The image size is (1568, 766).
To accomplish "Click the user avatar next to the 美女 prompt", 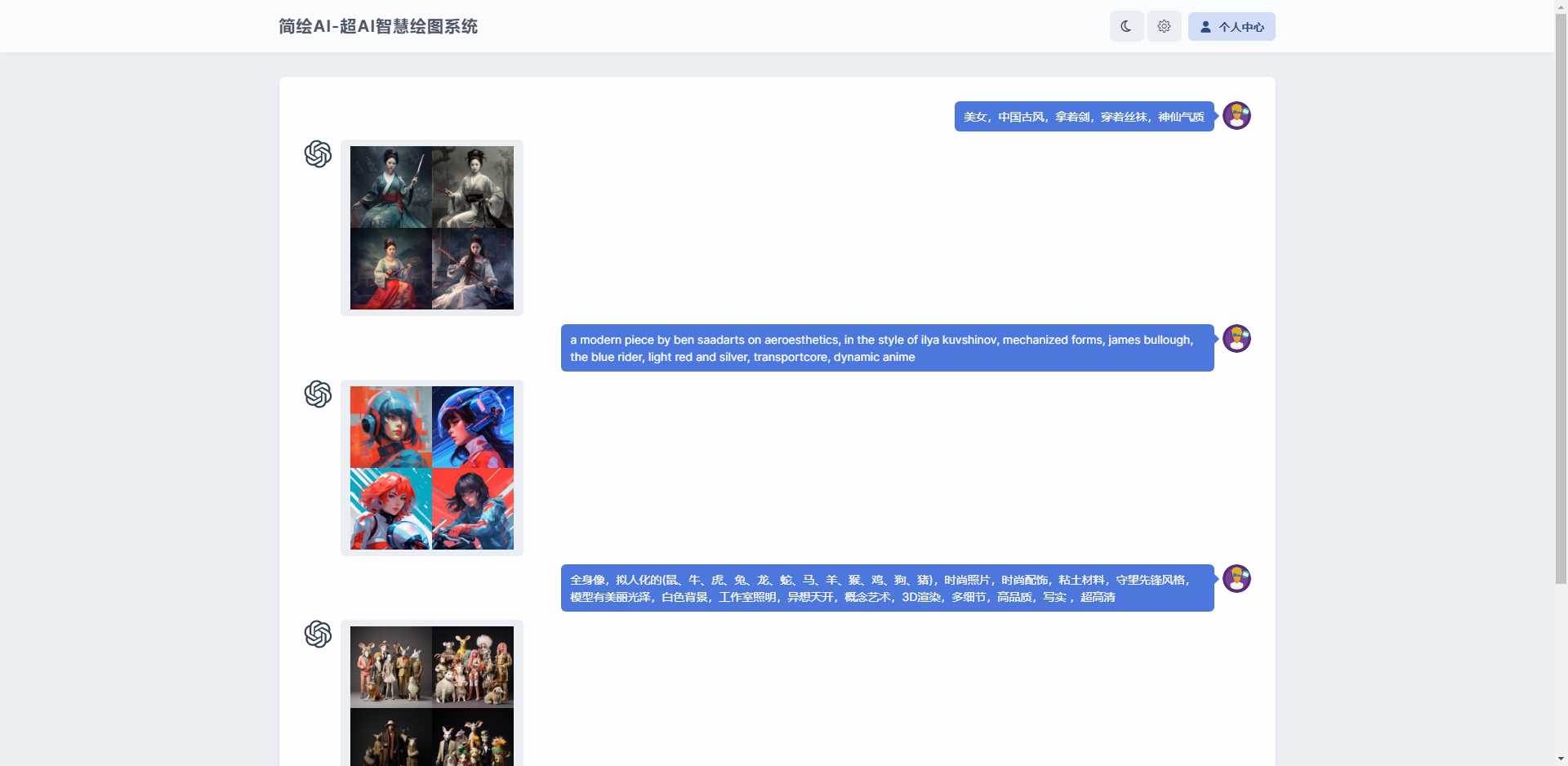I will point(1236,115).
